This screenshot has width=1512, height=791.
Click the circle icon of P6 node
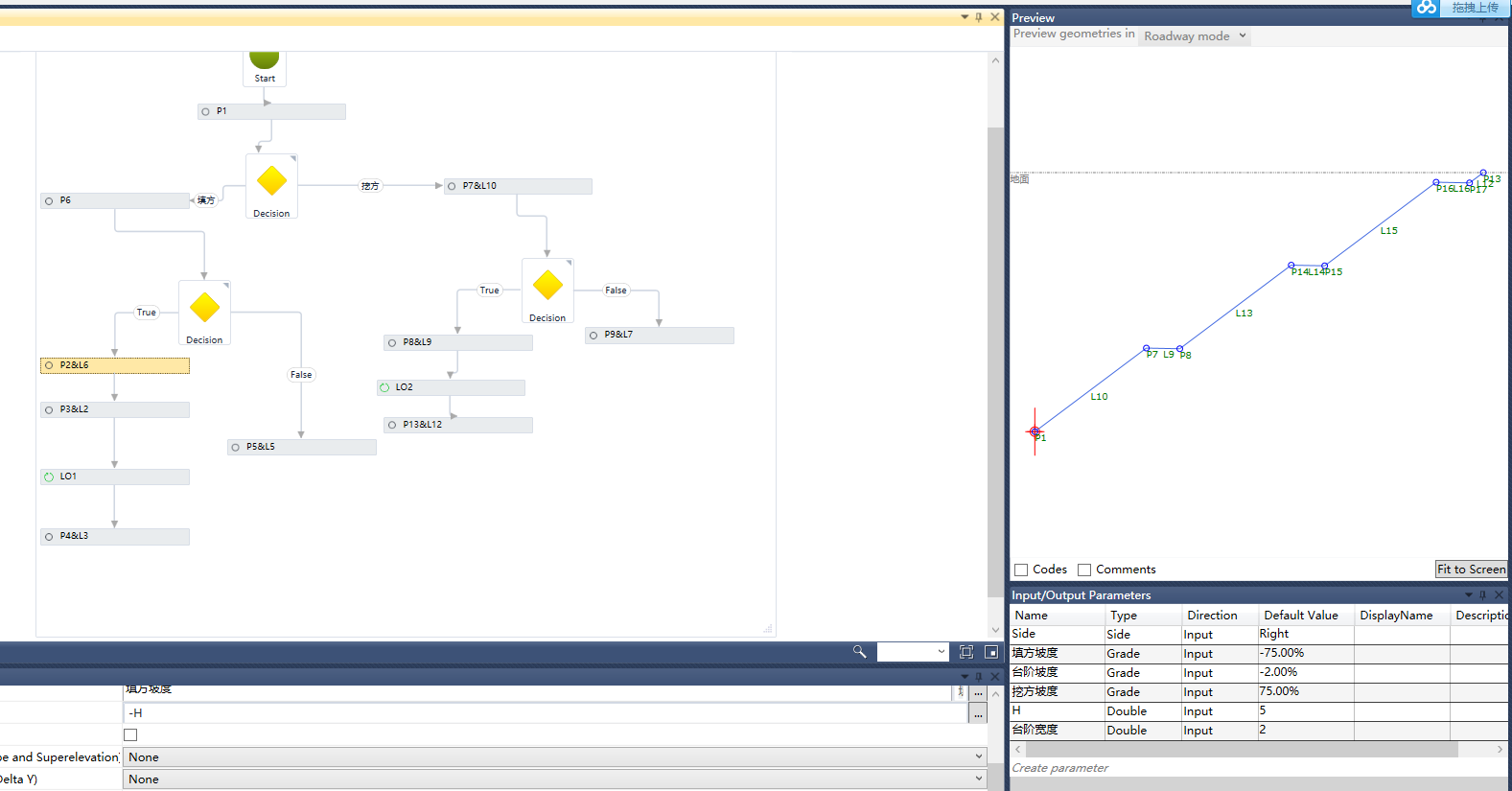pos(49,201)
